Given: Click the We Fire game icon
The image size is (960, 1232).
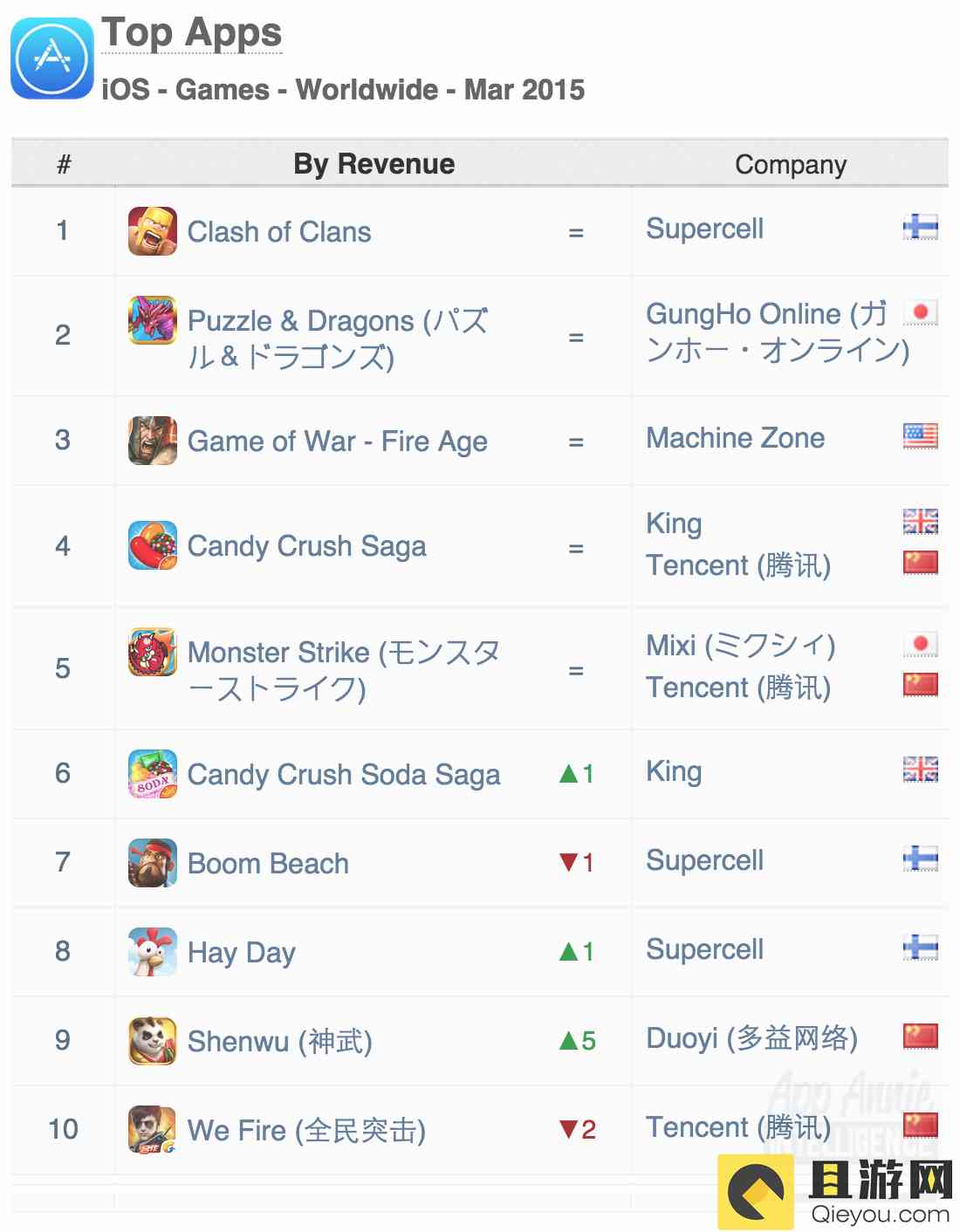Looking at the screenshot, I should [153, 1130].
